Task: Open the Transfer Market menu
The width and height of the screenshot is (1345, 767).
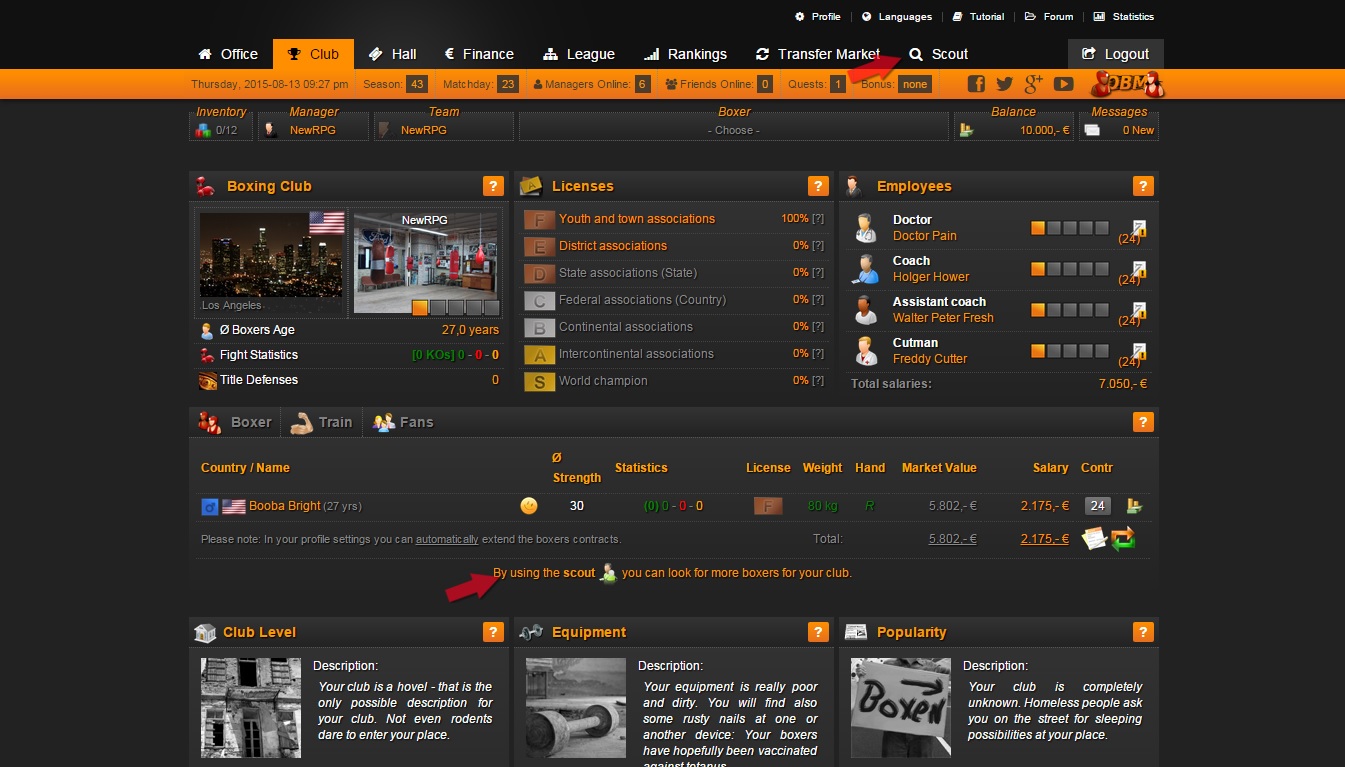Action: (x=818, y=54)
